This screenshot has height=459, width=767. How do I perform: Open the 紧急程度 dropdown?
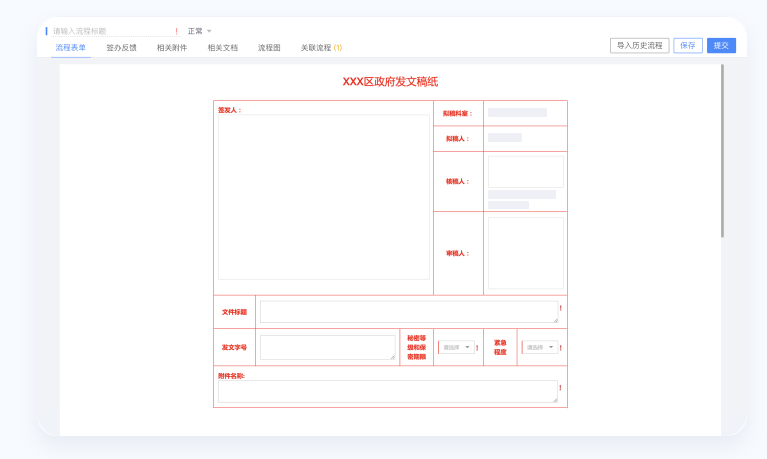[x=541, y=347]
